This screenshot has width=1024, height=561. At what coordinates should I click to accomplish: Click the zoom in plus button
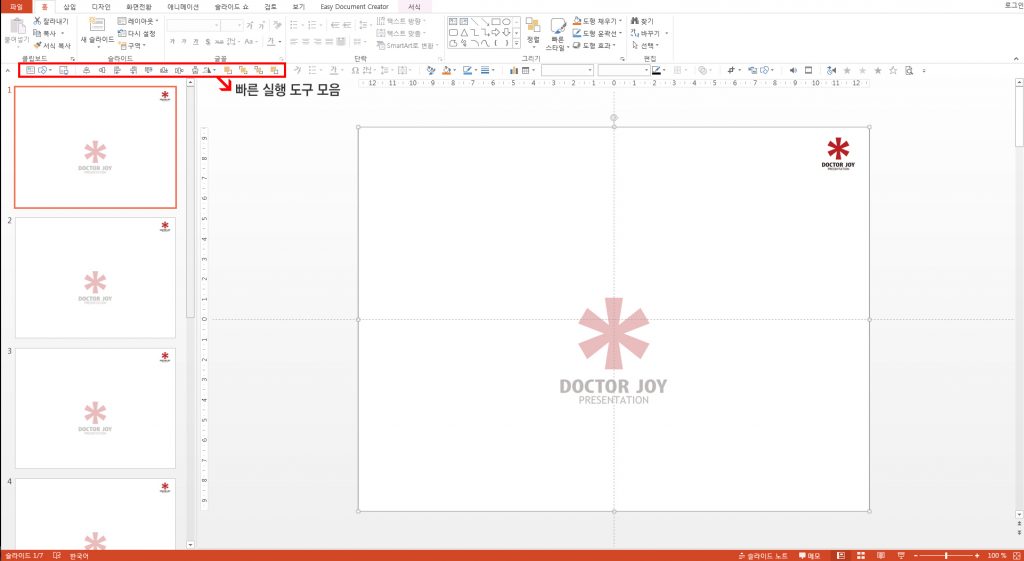977,556
